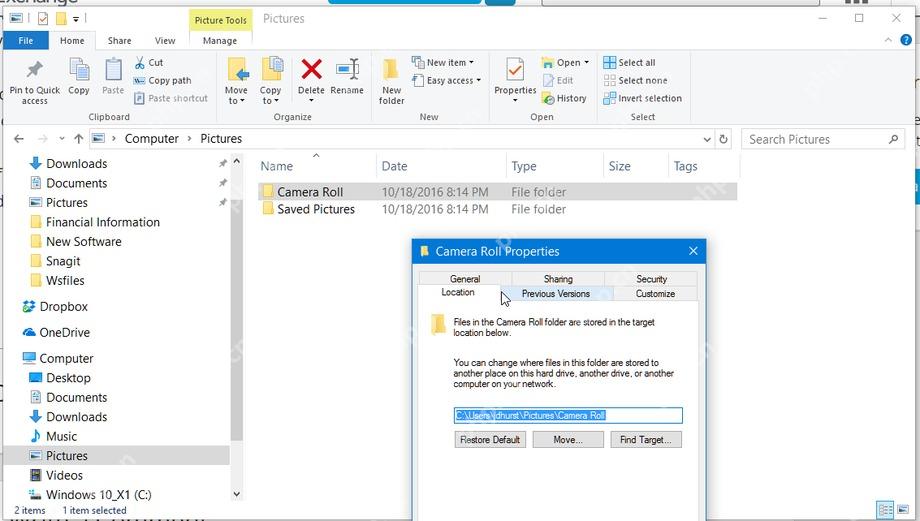Click the Search Pictures box
Screen dimensions: 920x521
[822, 140]
